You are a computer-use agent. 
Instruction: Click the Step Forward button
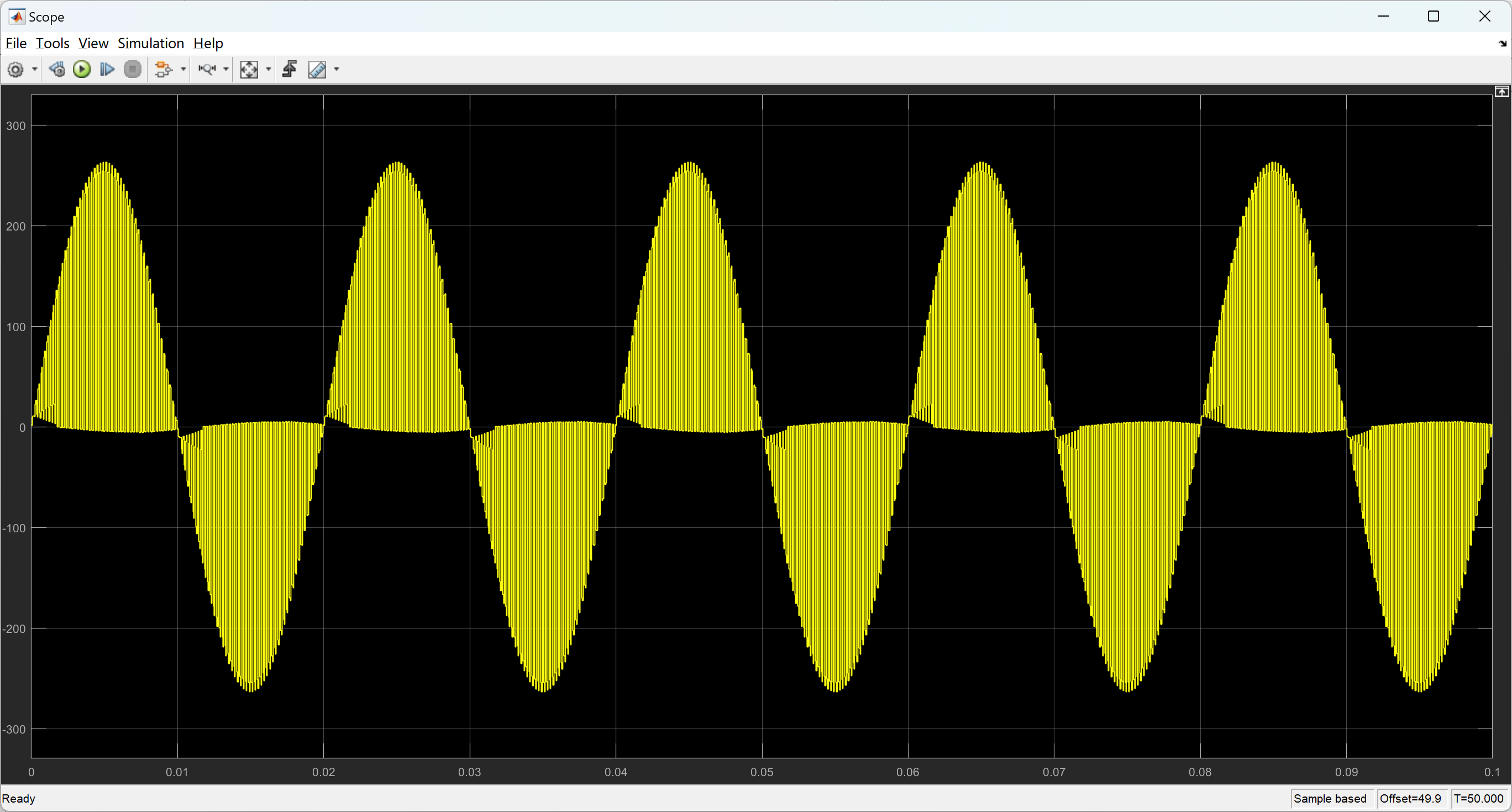pos(107,69)
